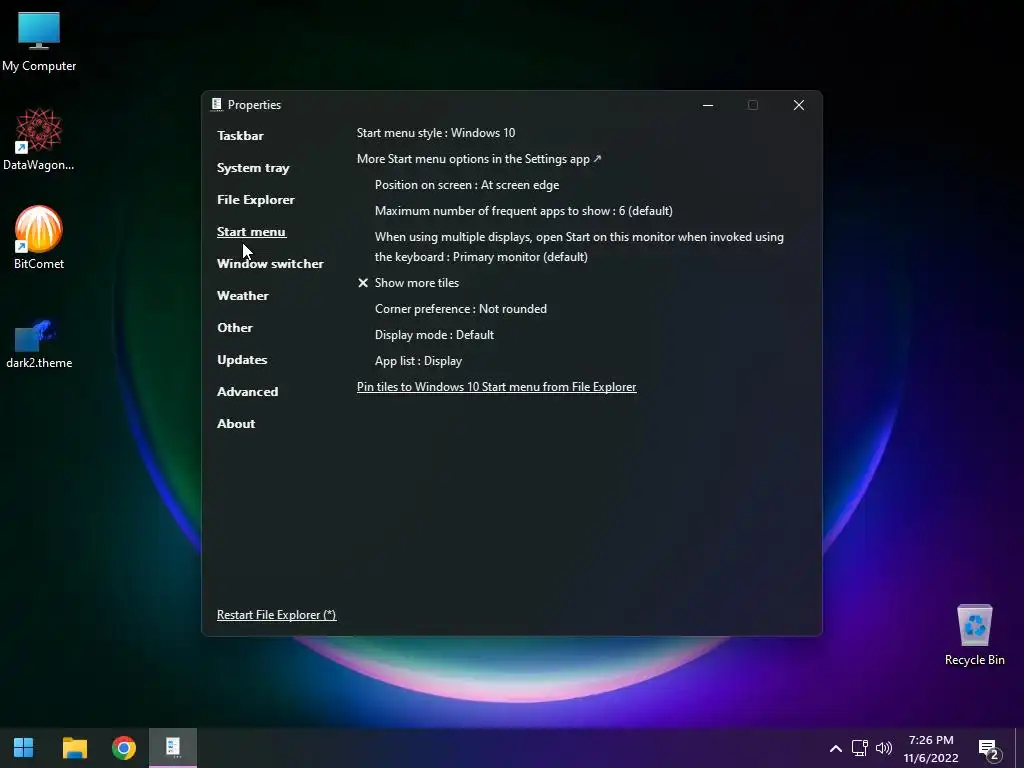Launch BitComet from the desktop
1024x768 pixels.
(39, 238)
